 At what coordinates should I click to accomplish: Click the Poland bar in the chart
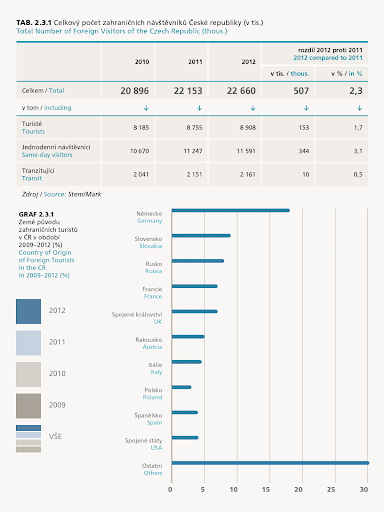pos(181,387)
